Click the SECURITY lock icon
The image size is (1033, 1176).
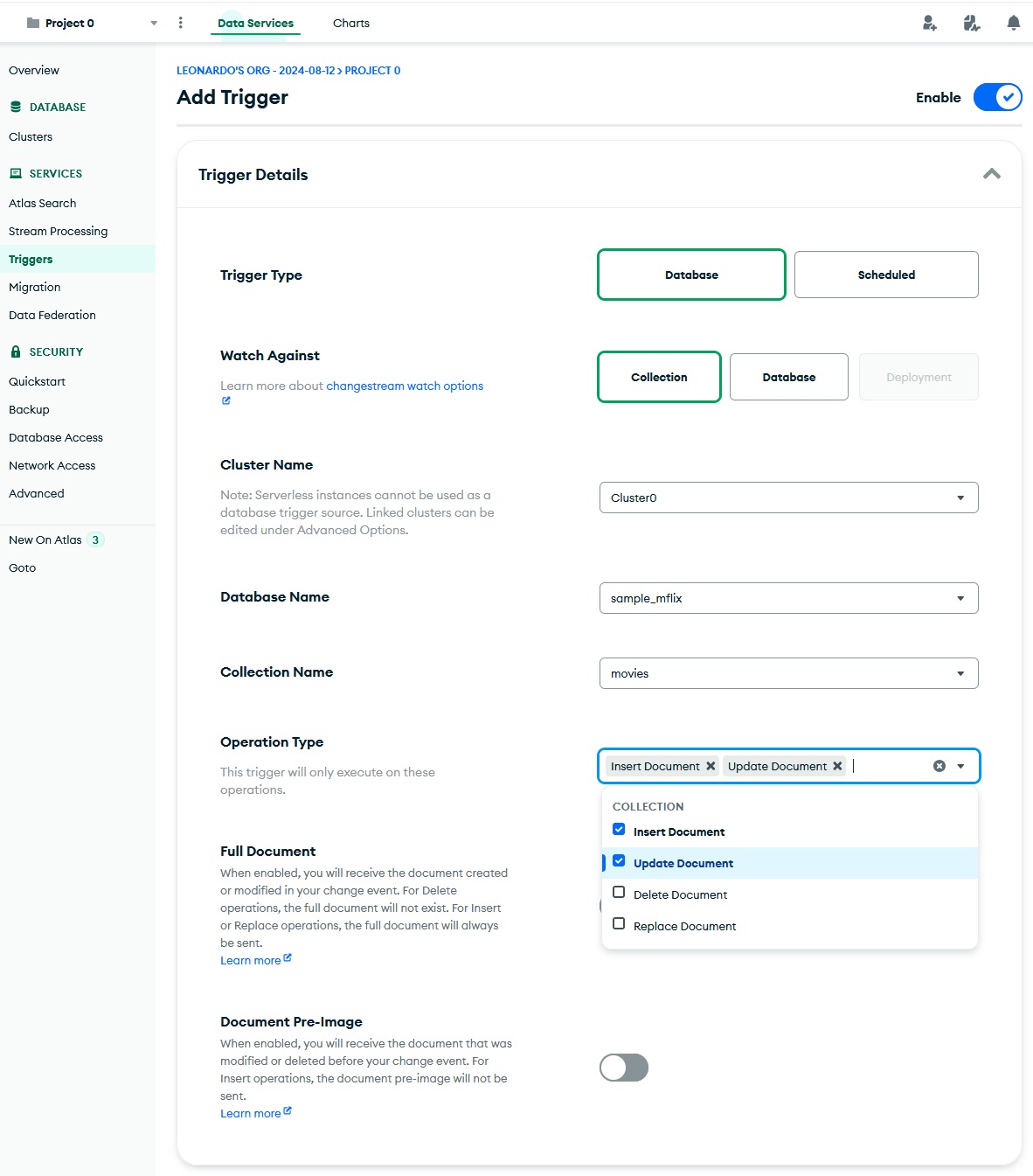[15, 351]
